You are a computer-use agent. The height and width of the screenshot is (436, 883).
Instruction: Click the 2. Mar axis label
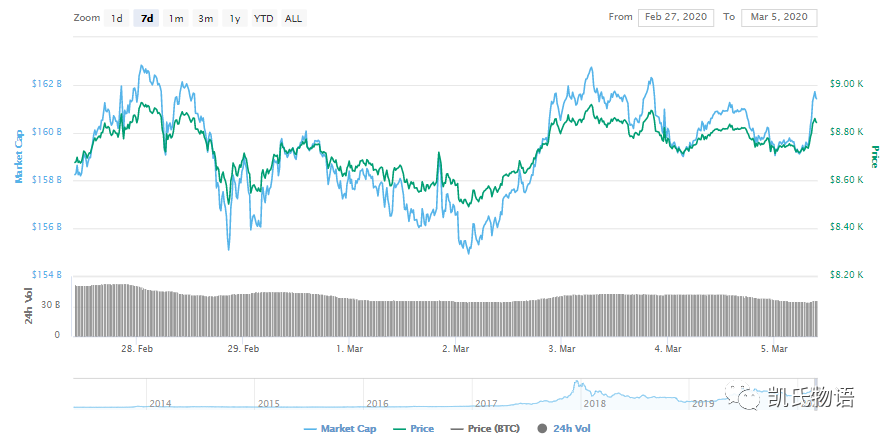coord(456,349)
